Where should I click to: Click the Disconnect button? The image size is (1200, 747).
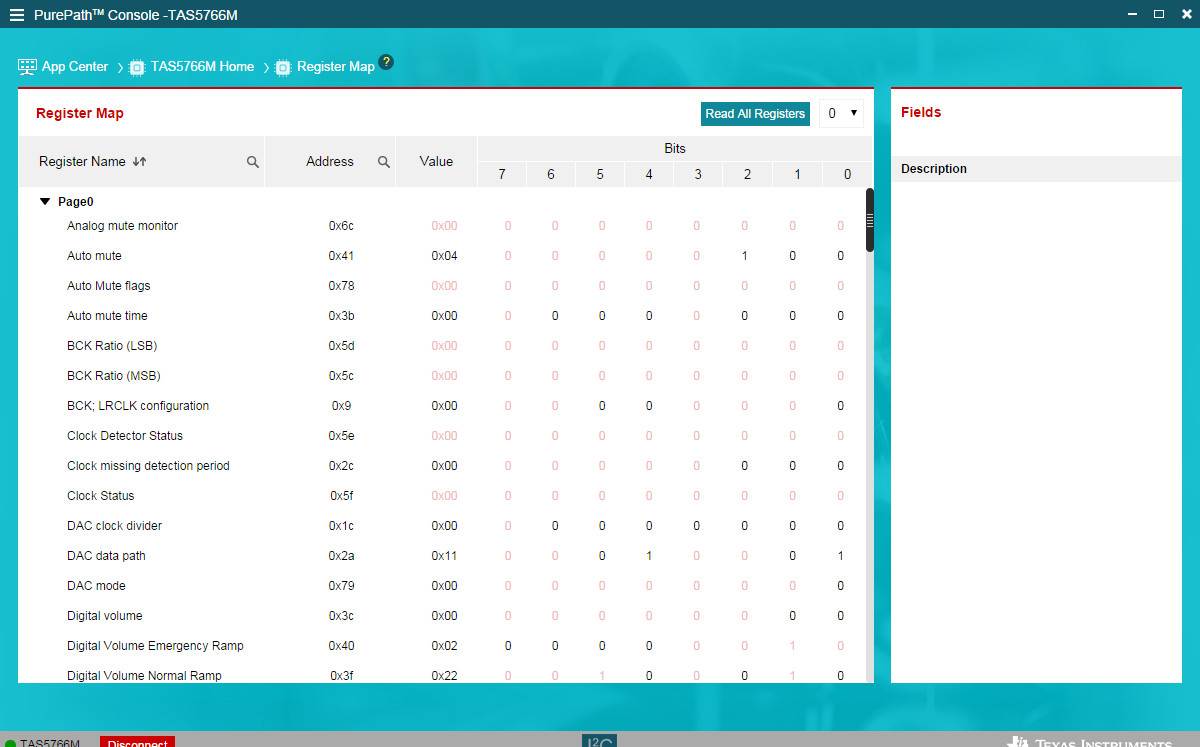tap(137, 743)
